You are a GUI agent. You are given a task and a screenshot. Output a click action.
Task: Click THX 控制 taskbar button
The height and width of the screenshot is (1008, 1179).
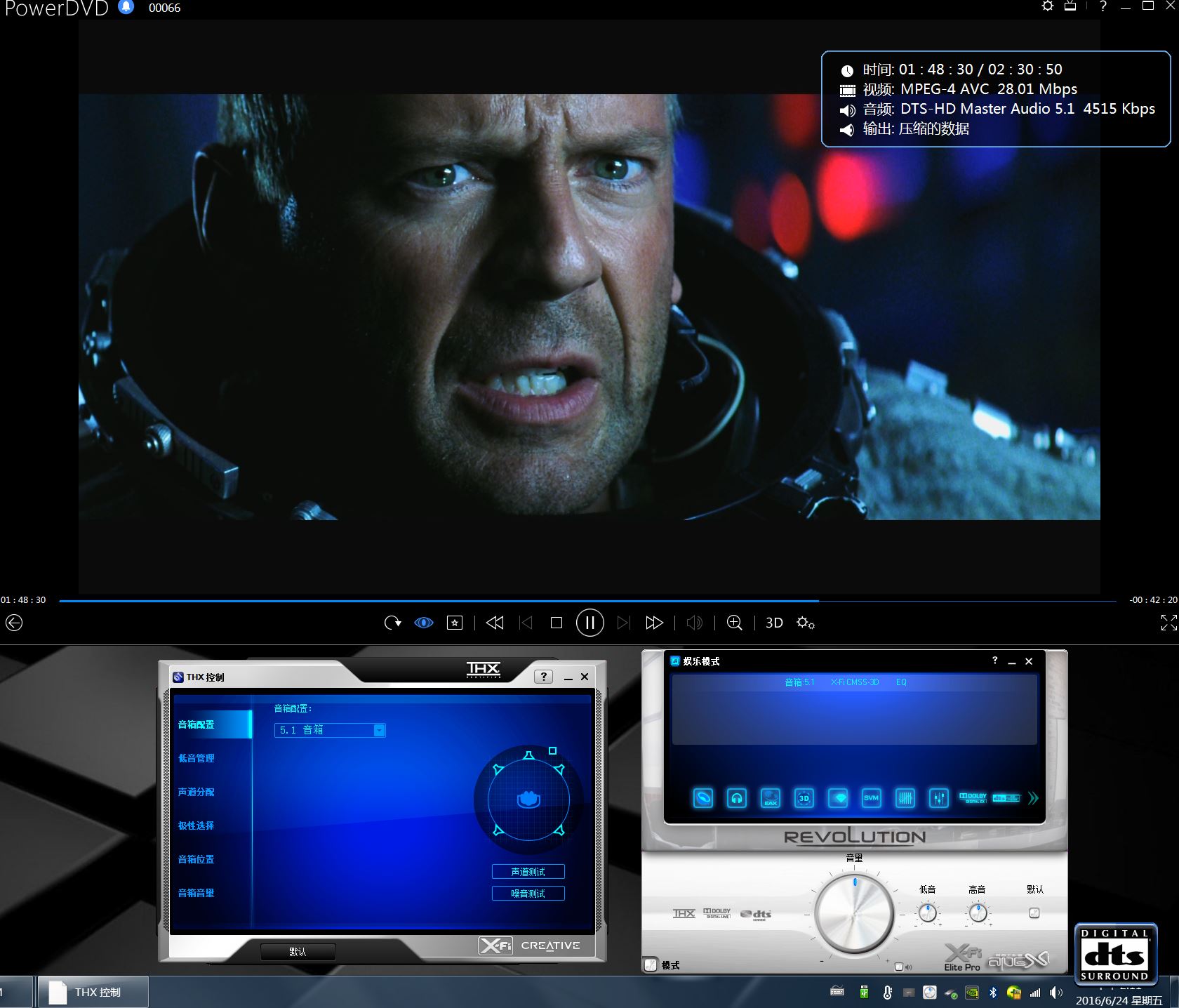[x=93, y=992]
